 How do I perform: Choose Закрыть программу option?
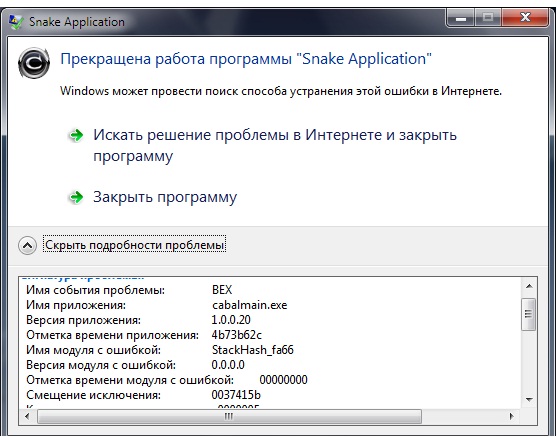pos(165,197)
